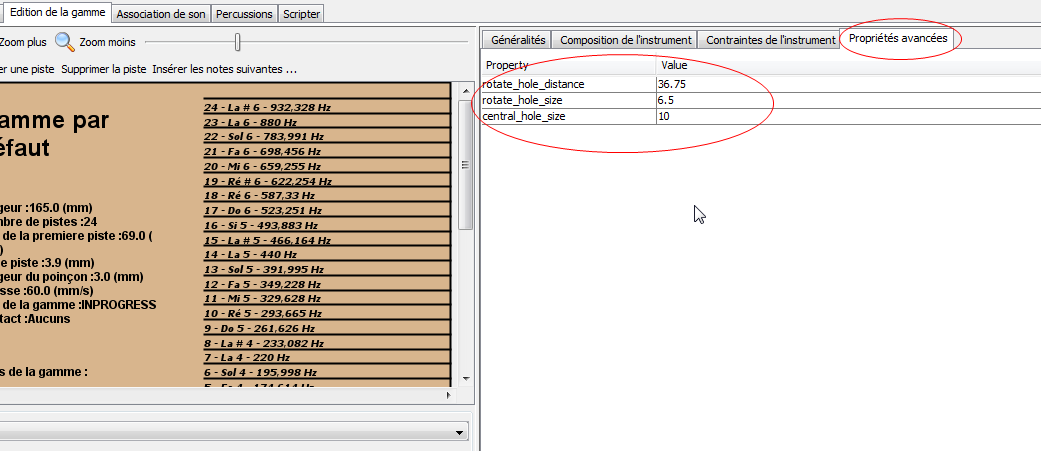Click Supprimer la piste
This screenshot has width=1041, height=451.
(x=103, y=69)
